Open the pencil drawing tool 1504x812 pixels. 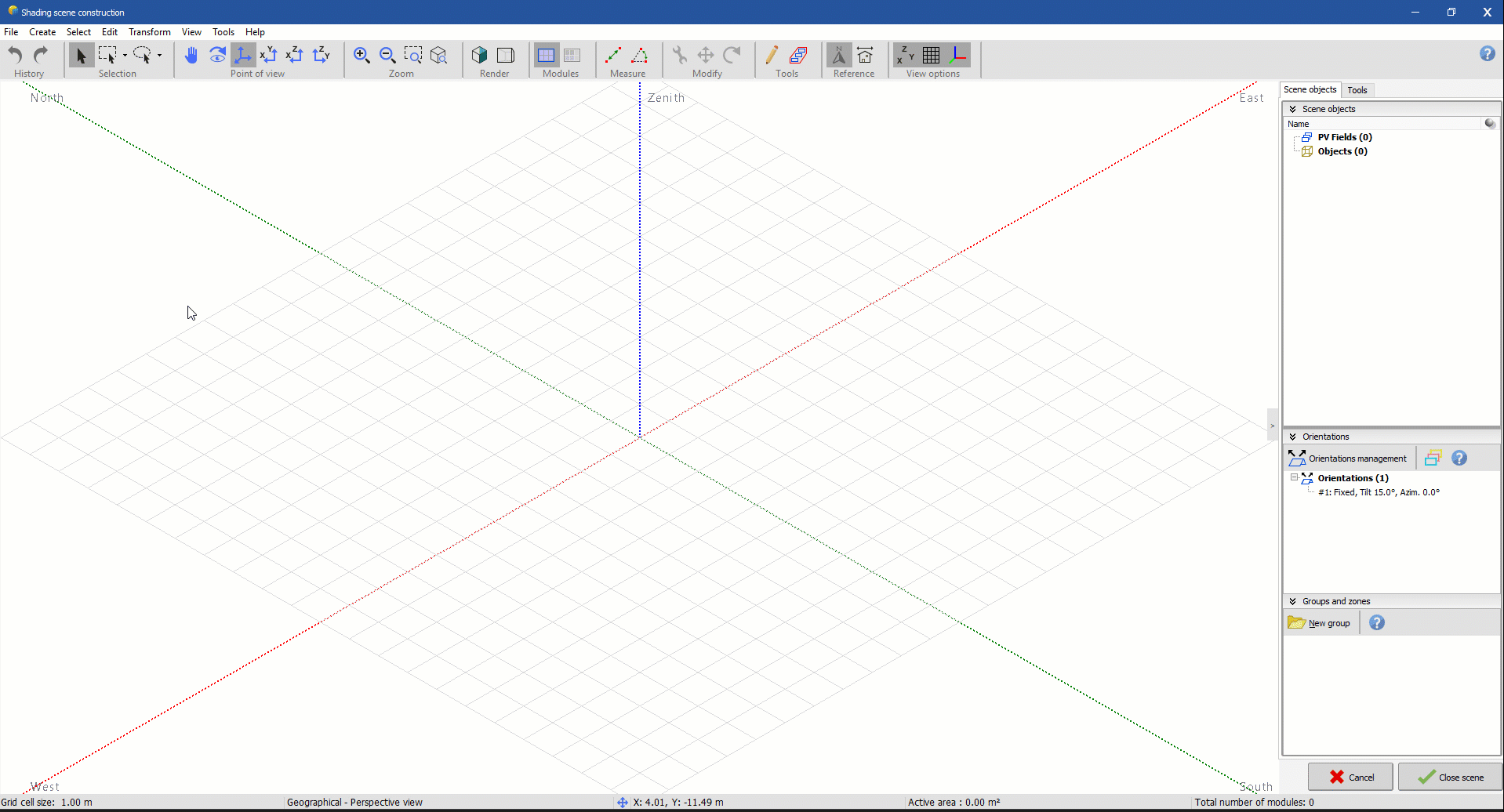tap(772, 55)
